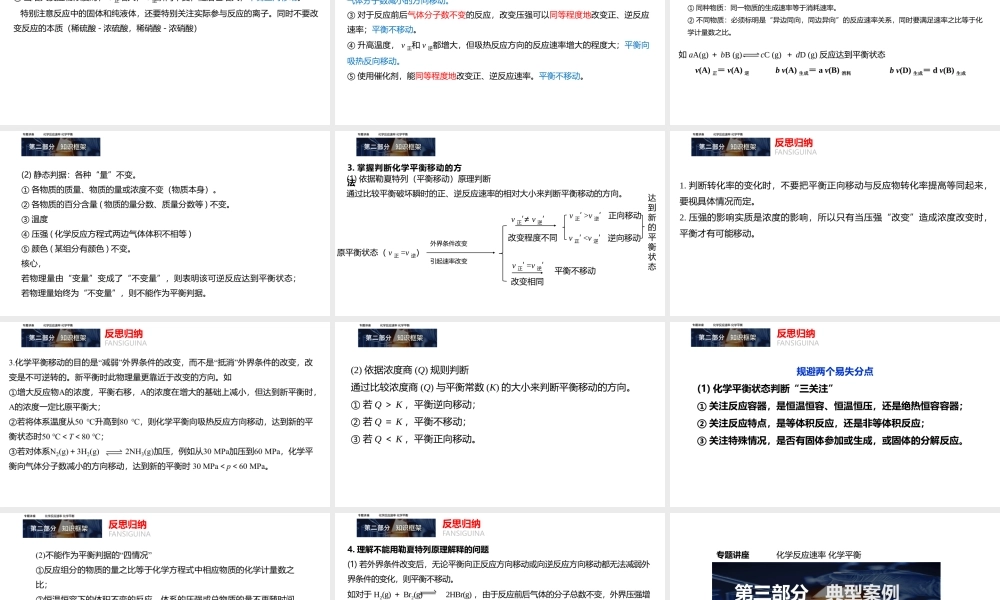Click heading (2) 静态判据：各种“量”不变
This screenshot has width=1000, height=600.
coord(79,175)
